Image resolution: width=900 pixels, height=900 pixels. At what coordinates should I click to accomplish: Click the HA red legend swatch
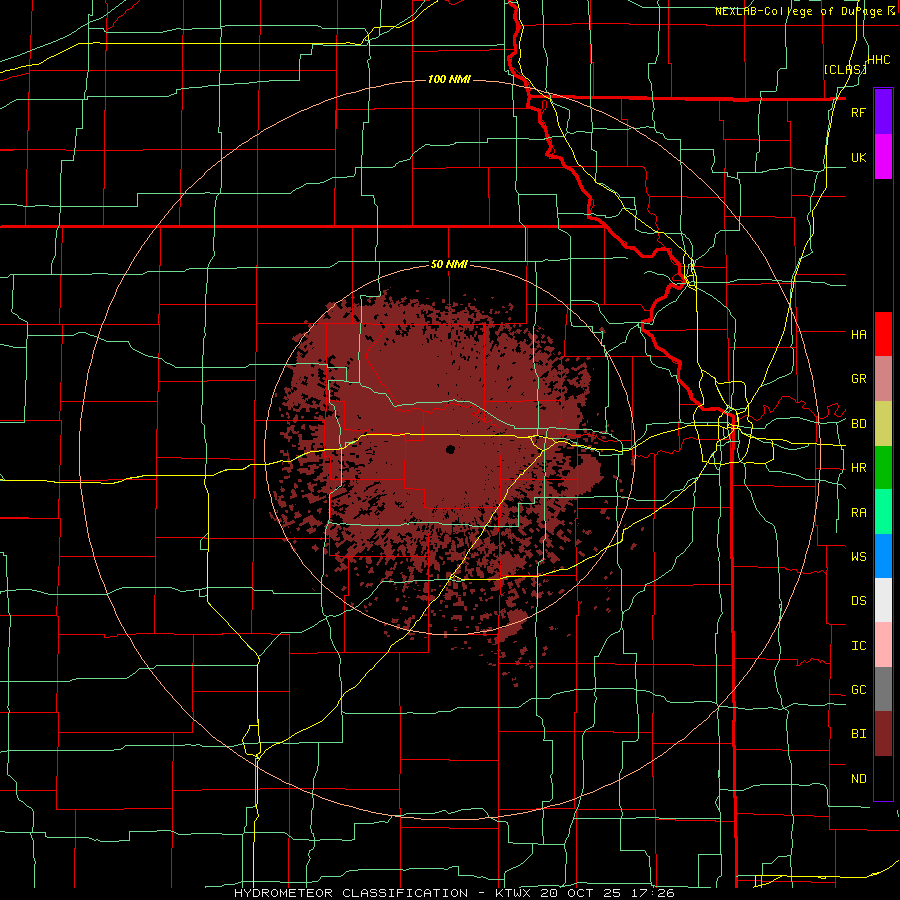(883, 334)
